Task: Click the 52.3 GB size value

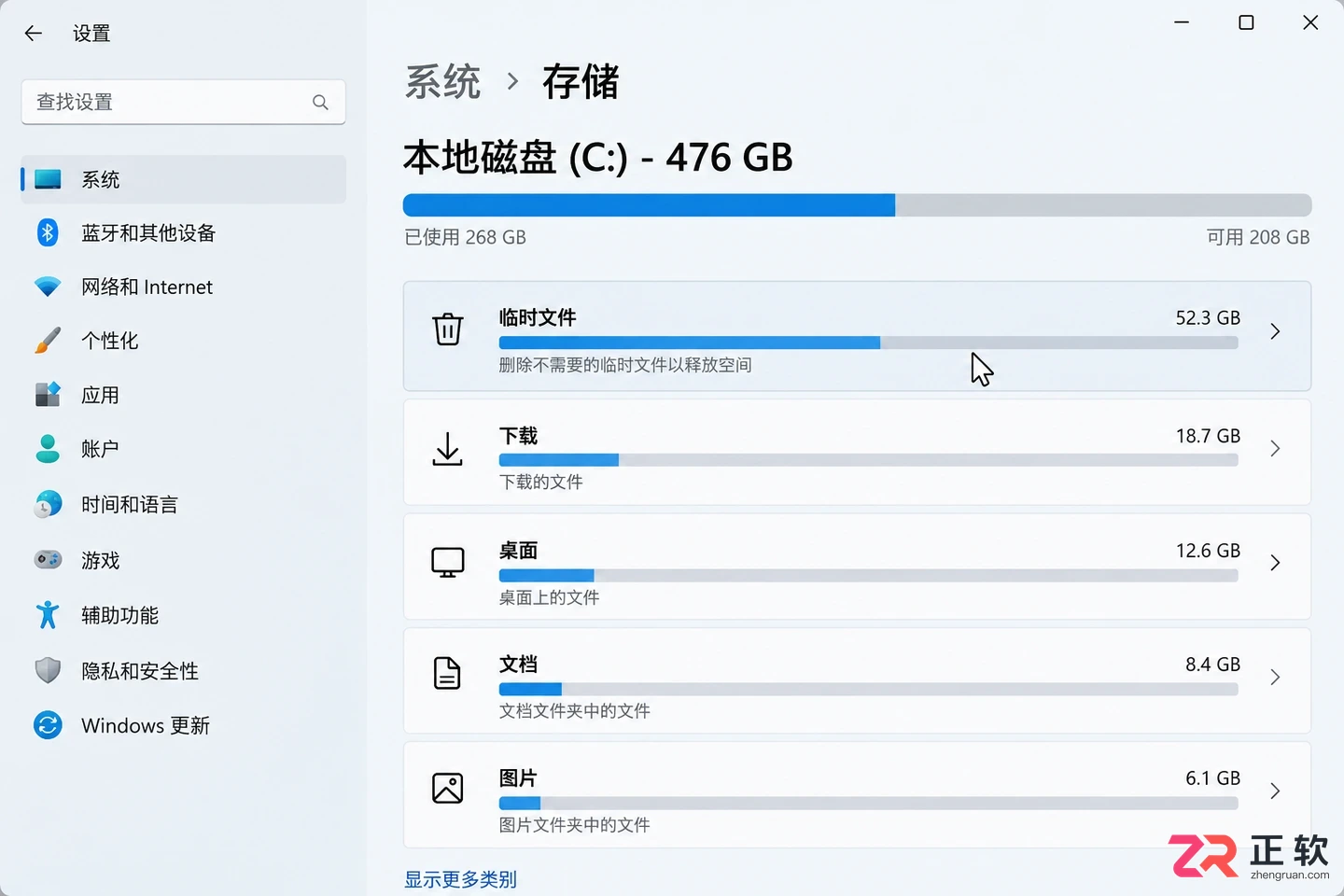Action: click(x=1208, y=317)
